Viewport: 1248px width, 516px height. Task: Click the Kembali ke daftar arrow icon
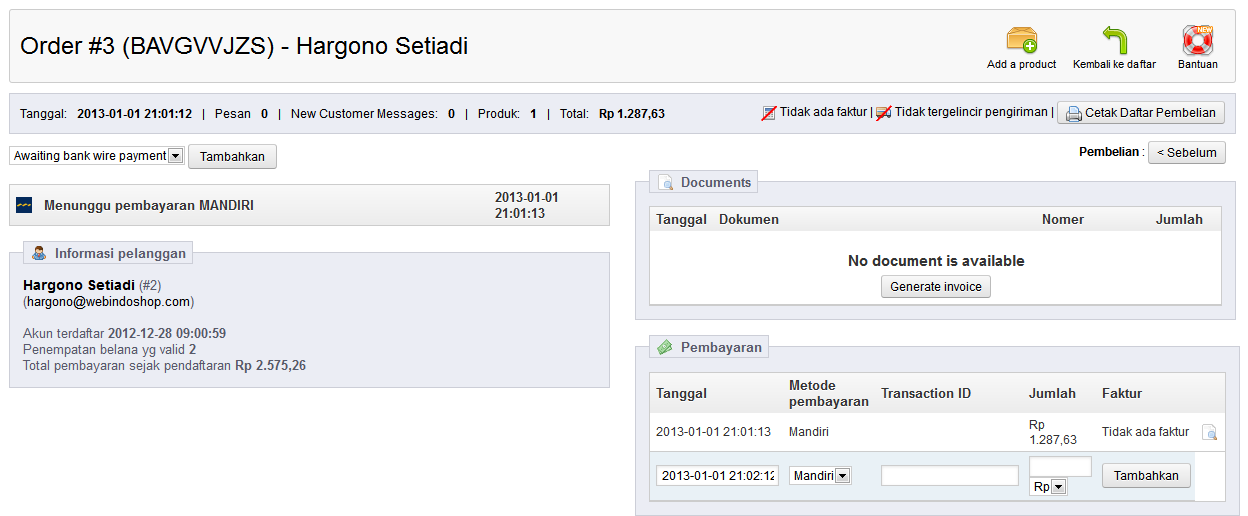point(1114,40)
